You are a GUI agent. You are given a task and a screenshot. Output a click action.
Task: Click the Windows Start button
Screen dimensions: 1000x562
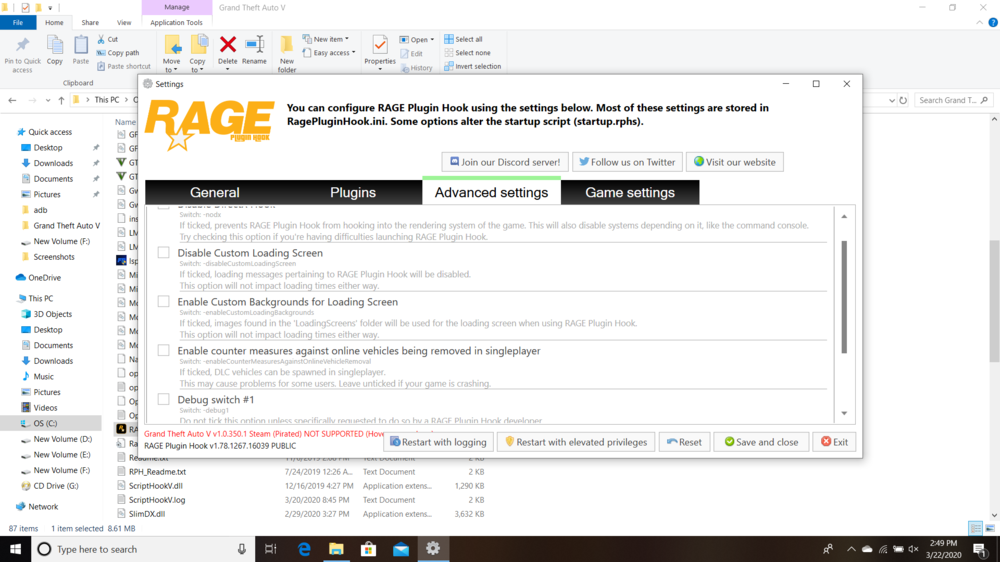point(15,549)
